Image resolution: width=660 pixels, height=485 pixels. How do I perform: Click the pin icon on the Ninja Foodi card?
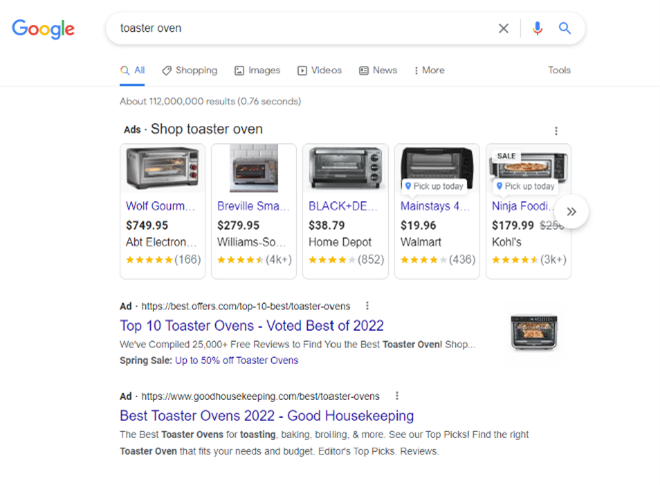499,186
